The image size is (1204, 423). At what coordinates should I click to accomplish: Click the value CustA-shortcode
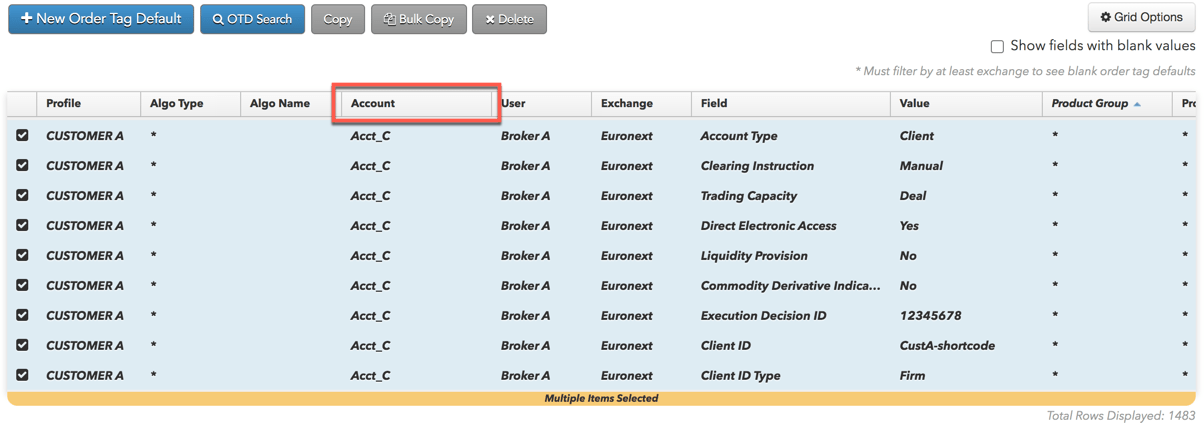coord(949,345)
